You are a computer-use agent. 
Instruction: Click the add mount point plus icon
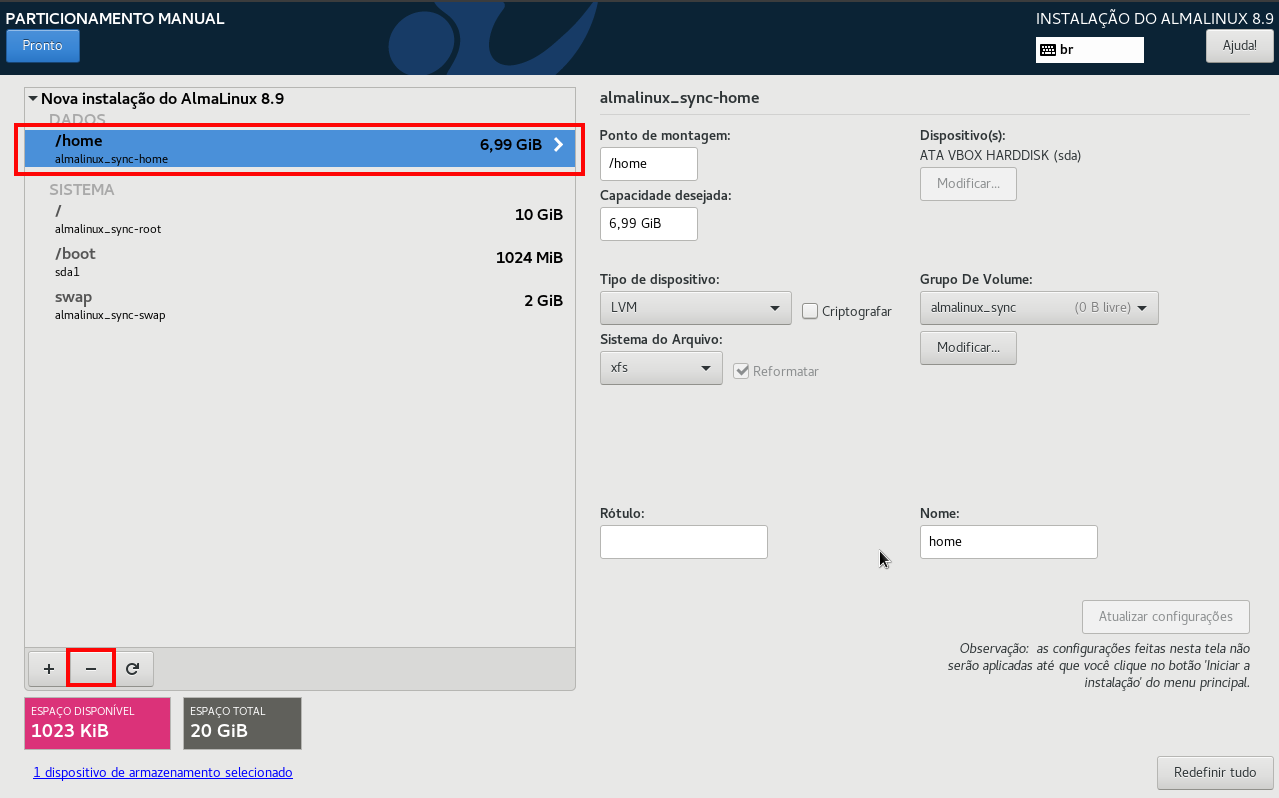click(49, 668)
